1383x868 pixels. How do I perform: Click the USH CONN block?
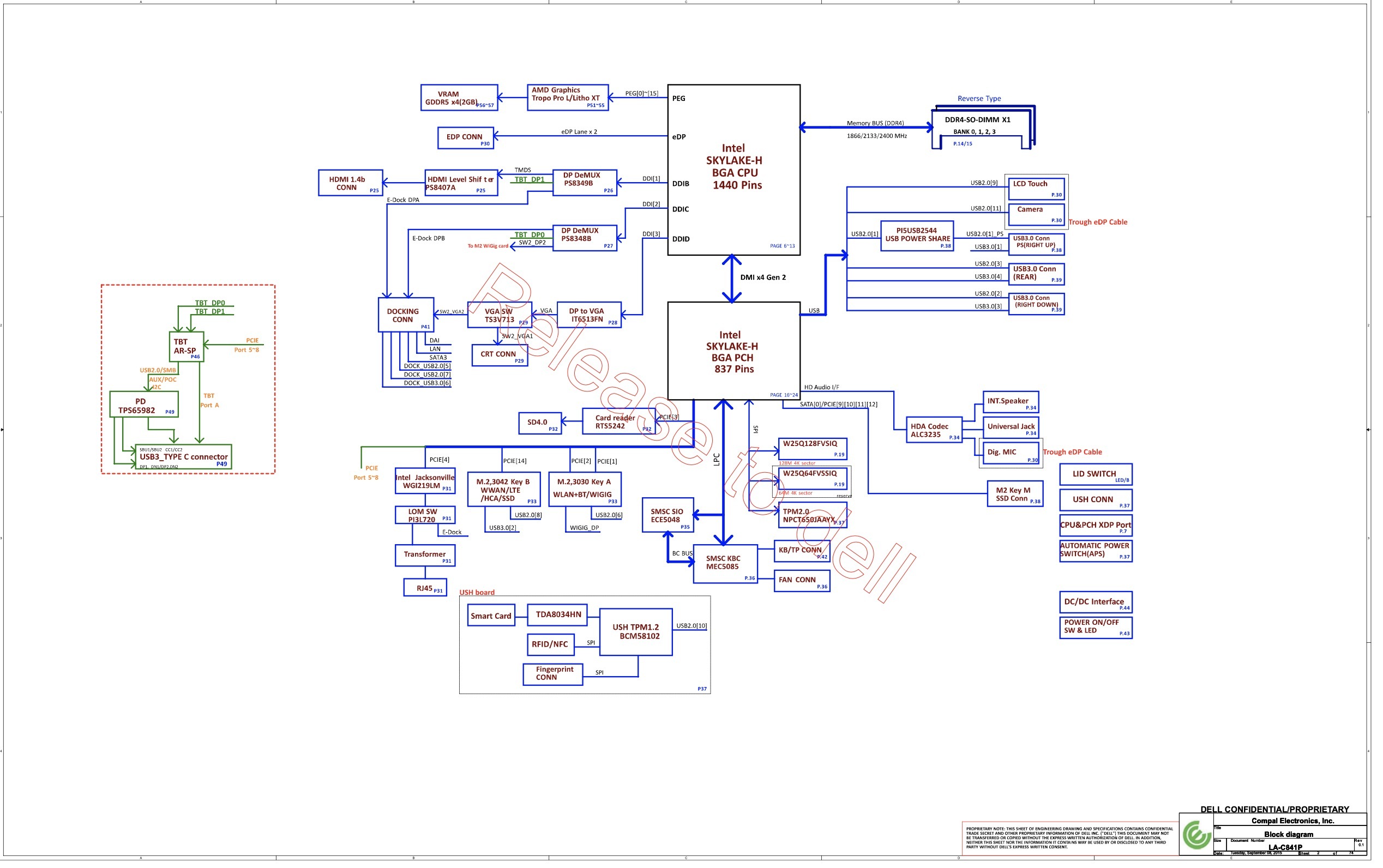[x=1096, y=500]
